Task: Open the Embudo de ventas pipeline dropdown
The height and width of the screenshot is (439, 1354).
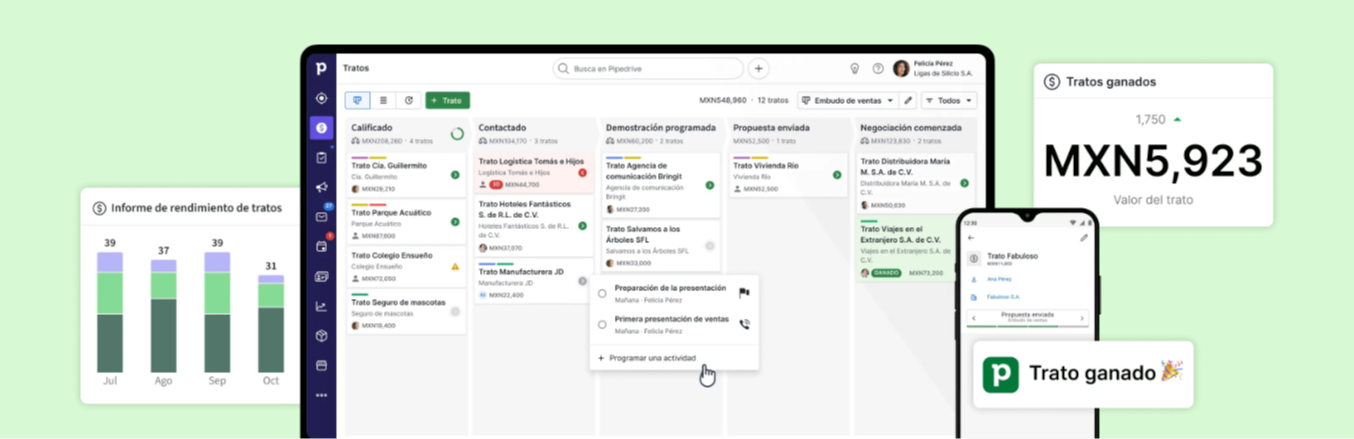Action: (847, 100)
